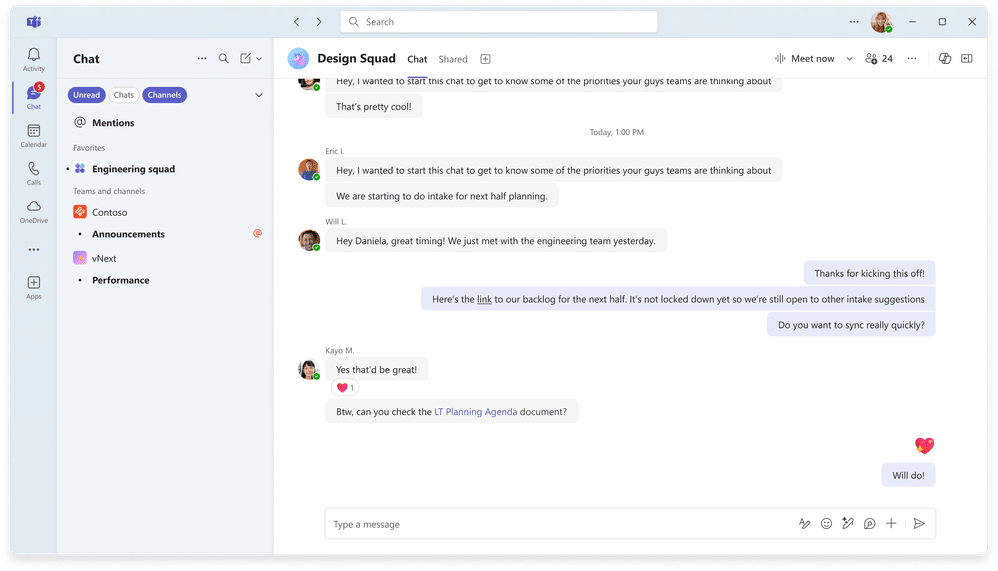The image size is (998, 571).
Task: Toggle the Chats filter pill
Action: (x=124, y=95)
